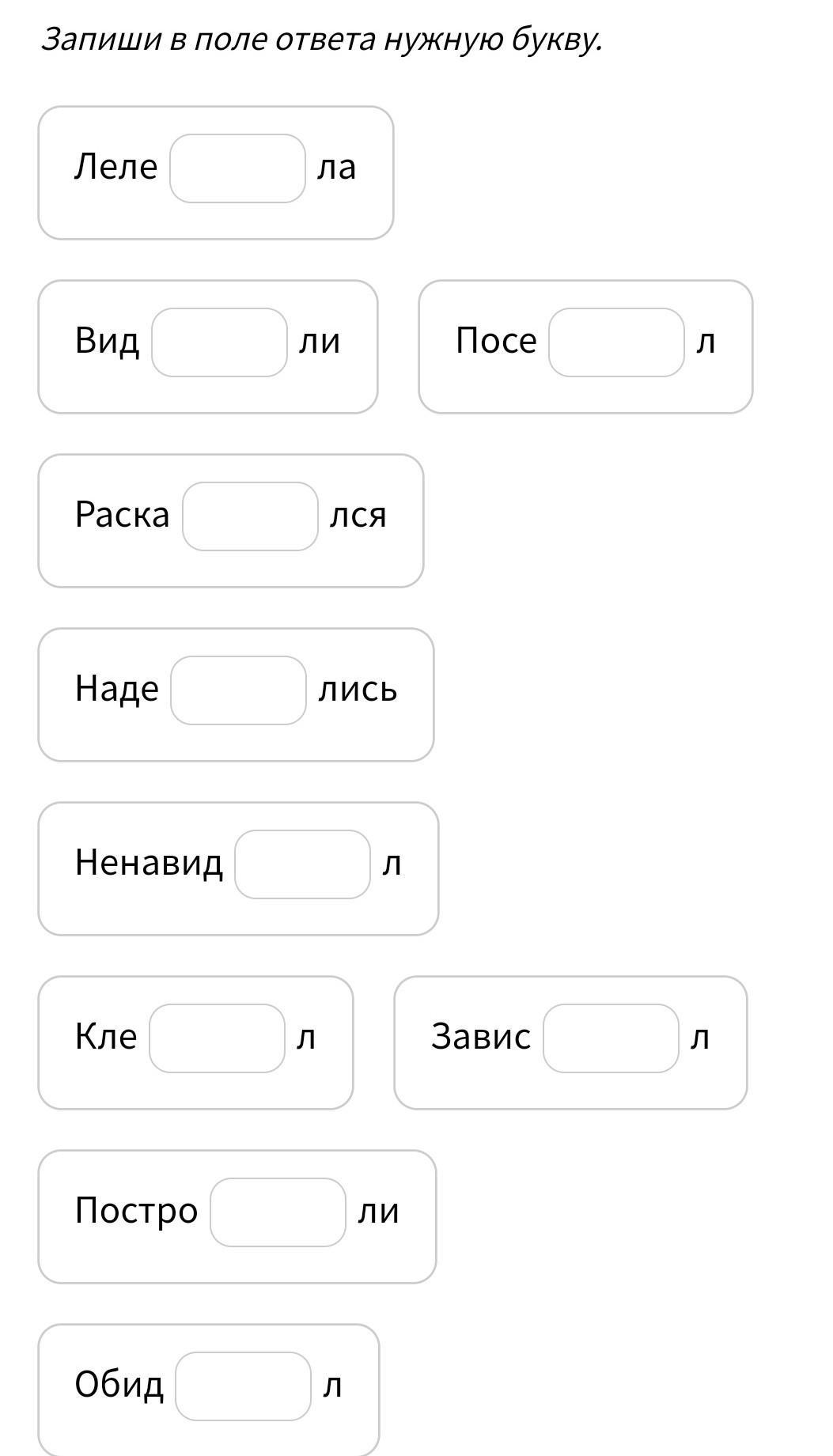The height and width of the screenshot is (1456, 833).
Task: Select the empty field in "Посе…л"
Action: click(616, 342)
